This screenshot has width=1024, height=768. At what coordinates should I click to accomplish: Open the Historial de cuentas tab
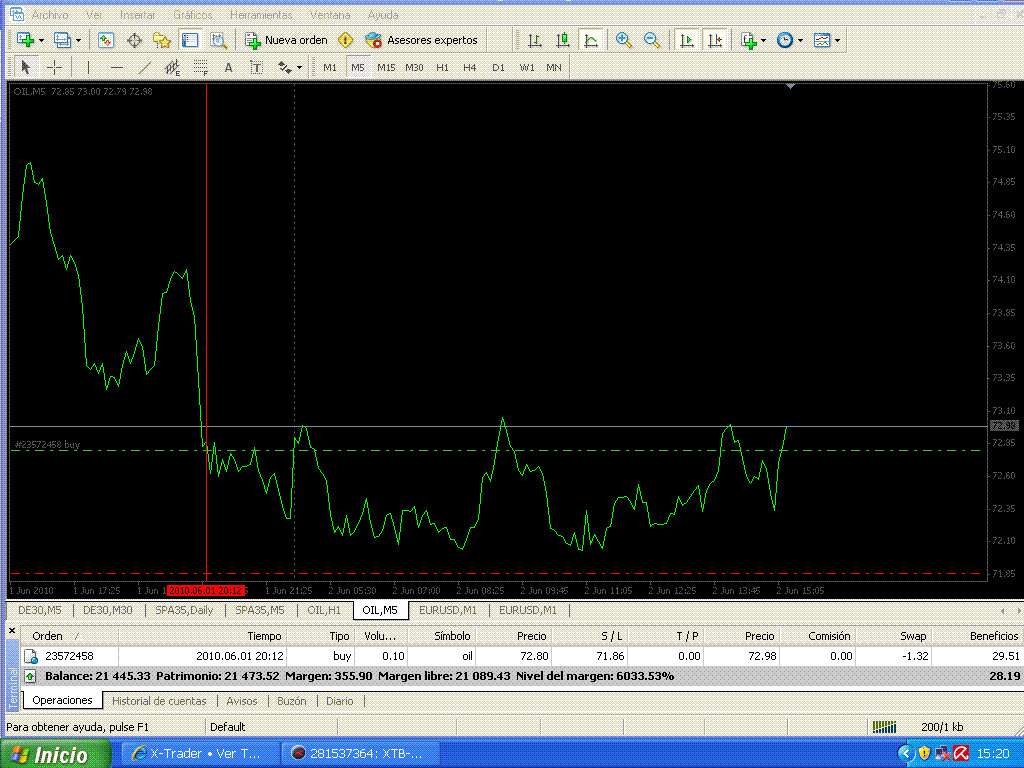coord(159,701)
